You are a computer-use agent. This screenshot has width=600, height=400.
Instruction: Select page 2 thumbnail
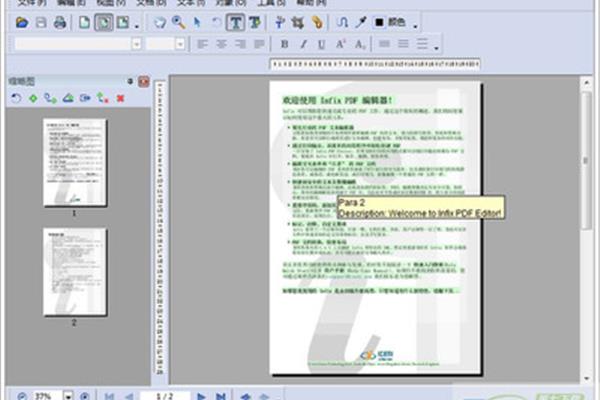(75, 272)
